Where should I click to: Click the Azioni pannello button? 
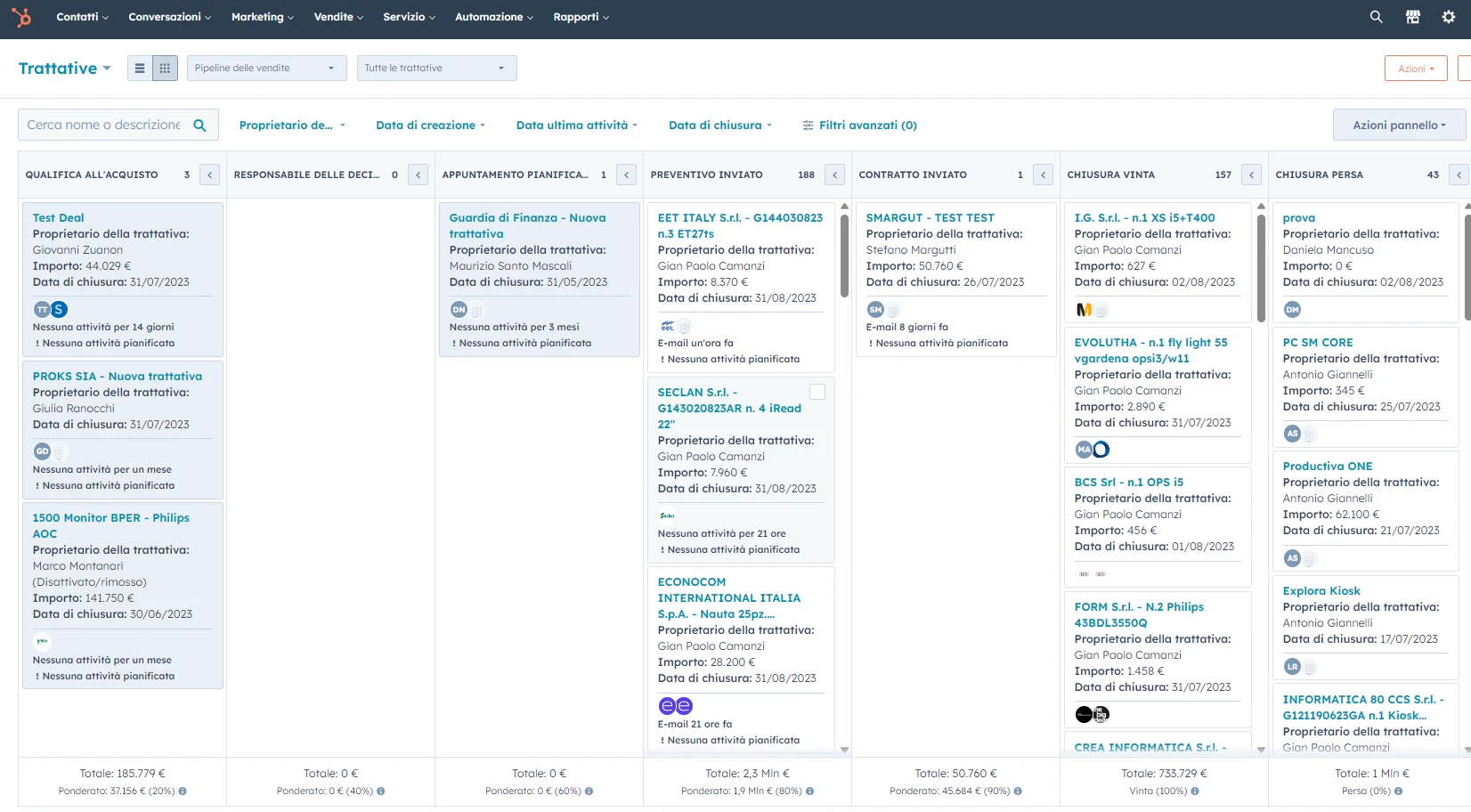[x=1398, y=126]
